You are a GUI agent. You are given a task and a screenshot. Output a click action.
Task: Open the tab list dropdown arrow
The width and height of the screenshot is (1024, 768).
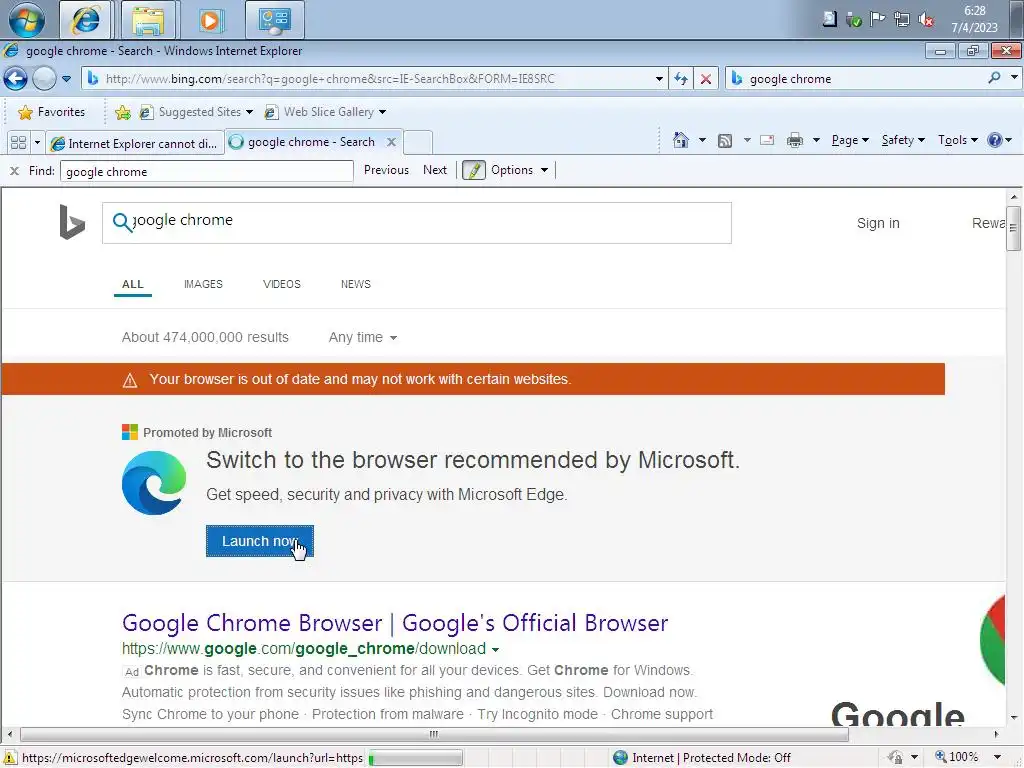37,142
